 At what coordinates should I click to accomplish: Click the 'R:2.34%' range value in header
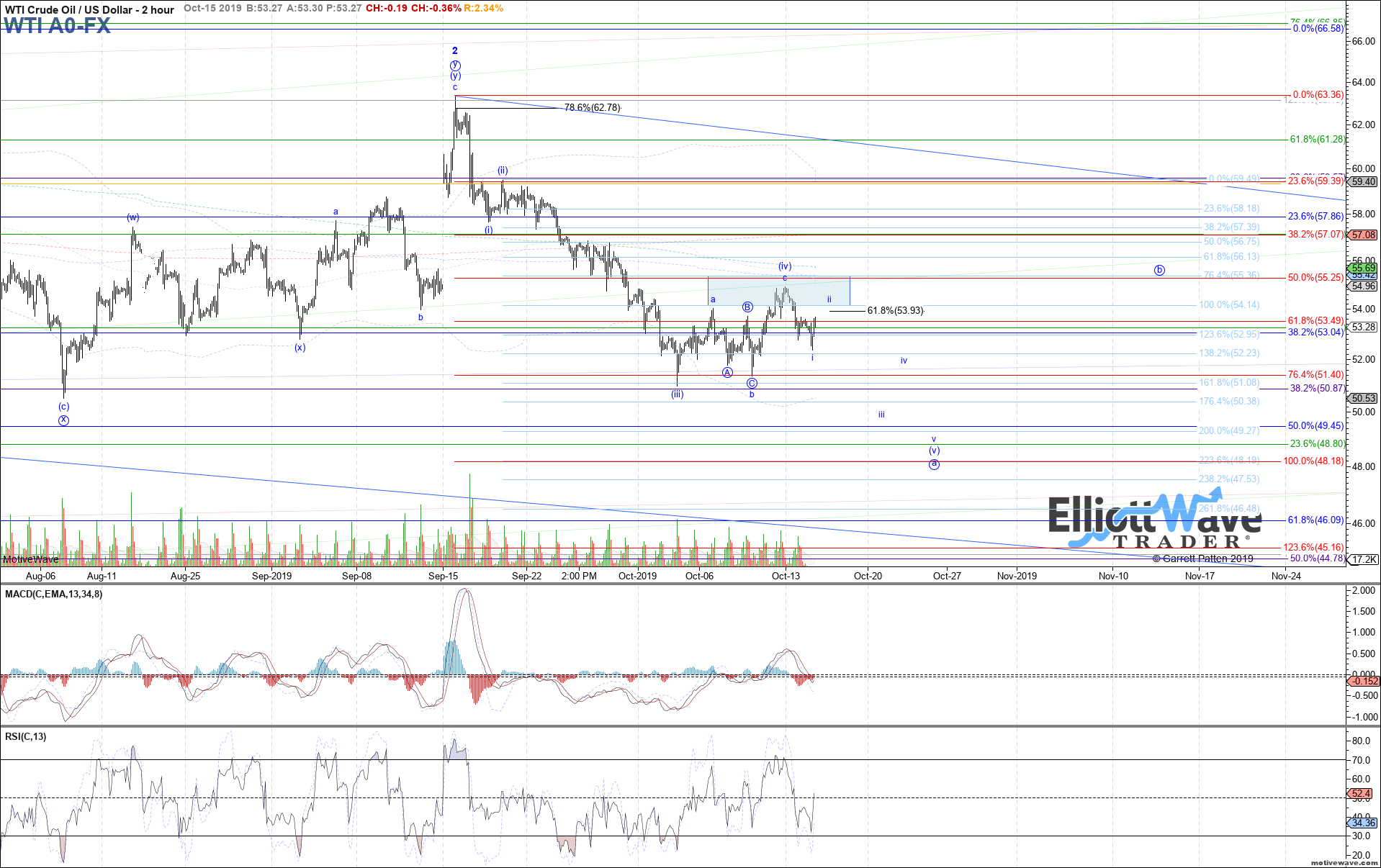click(483, 8)
